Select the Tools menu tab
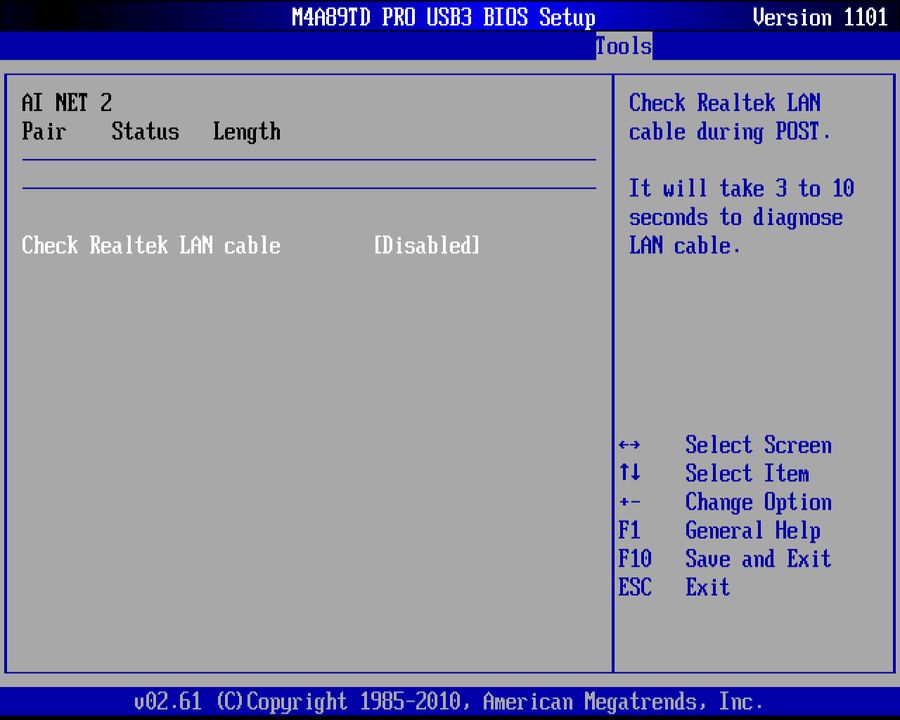This screenshot has width=900, height=720. [623, 46]
